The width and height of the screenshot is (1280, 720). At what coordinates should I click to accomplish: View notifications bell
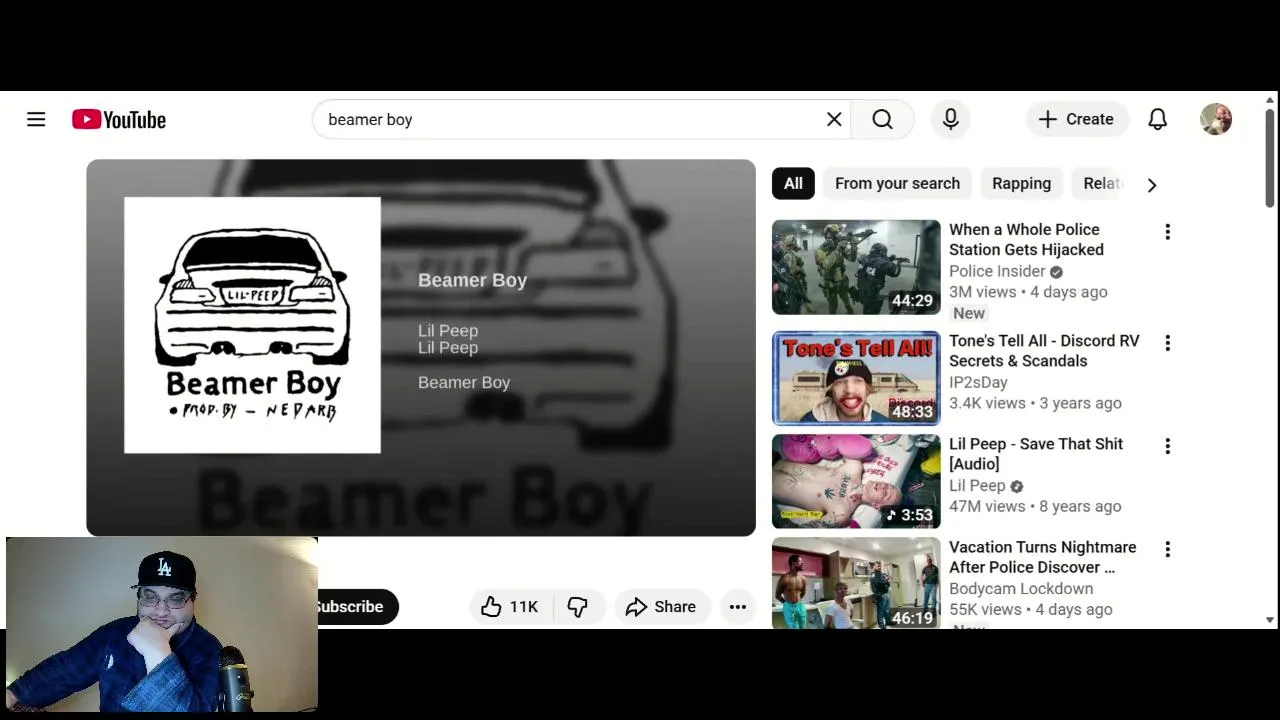coord(1158,119)
